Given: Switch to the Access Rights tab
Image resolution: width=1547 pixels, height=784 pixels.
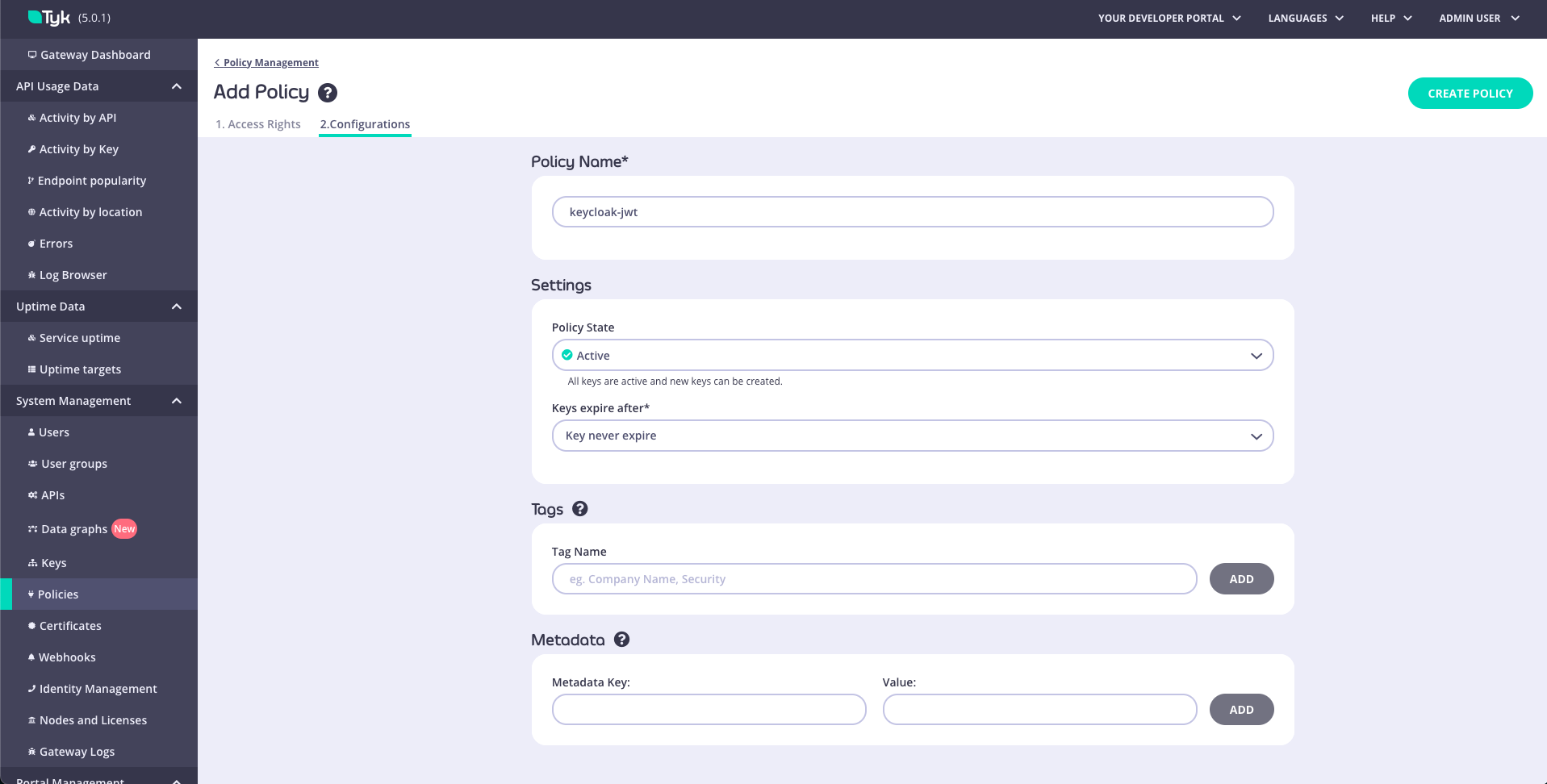Looking at the screenshot, I should pyautogui.click(x=257, y=124).
